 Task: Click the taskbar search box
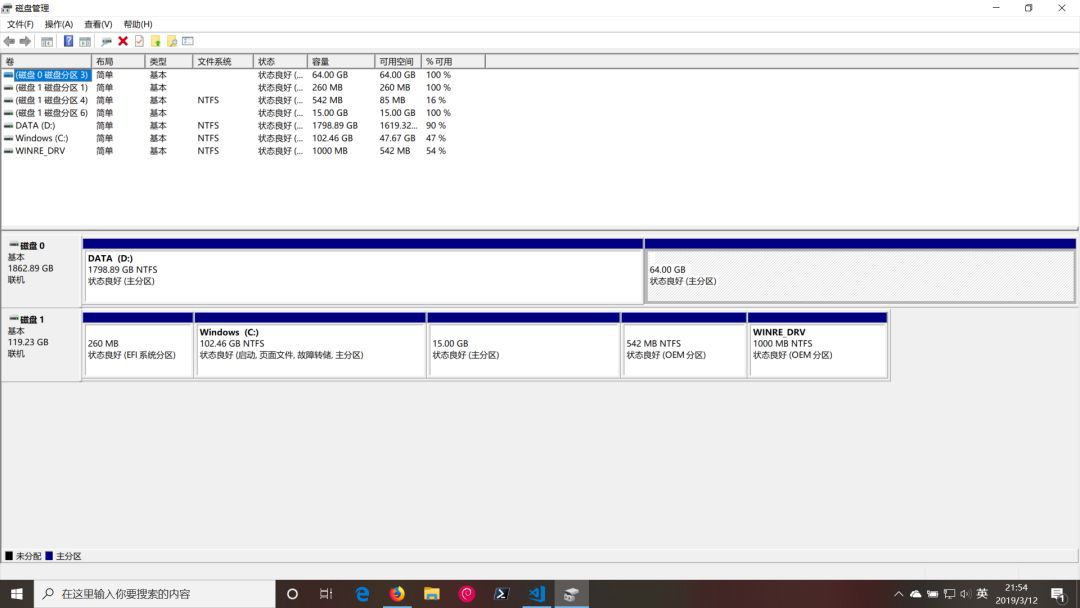[x=154, y=594]
